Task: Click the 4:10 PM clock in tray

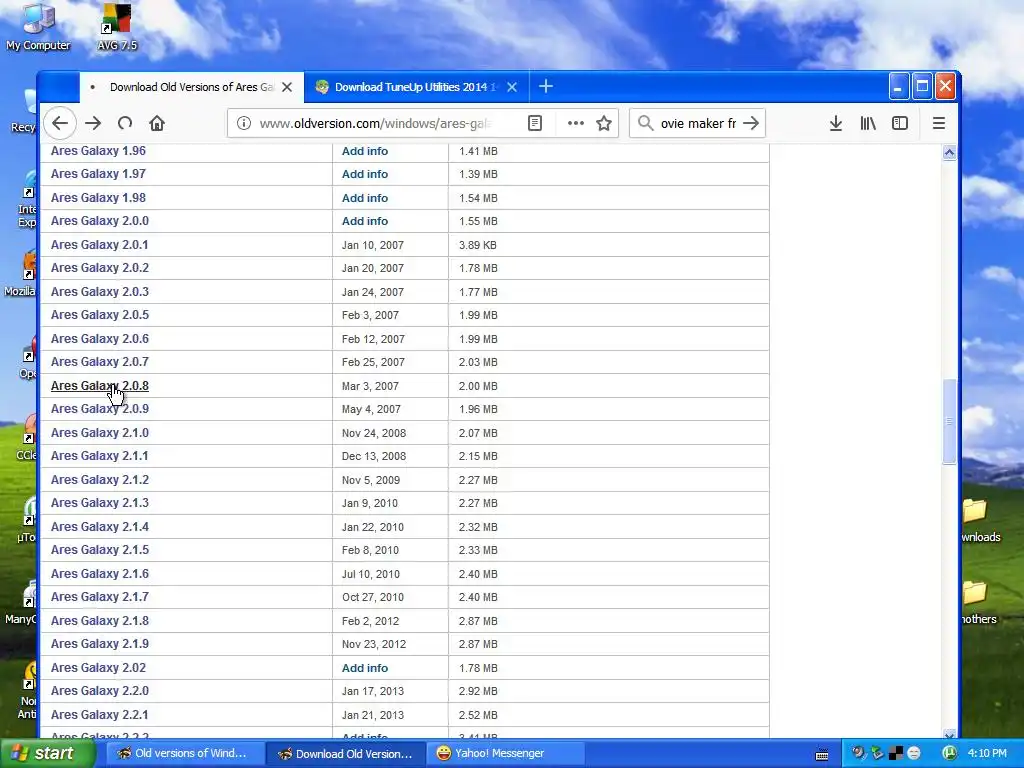Action: [987, 753]
